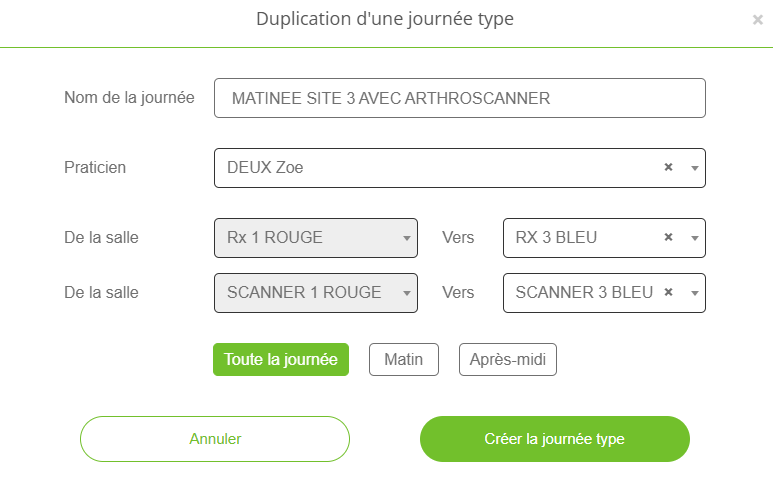Viewport: 773px width, 479px height.
Task: Select the Toute la journée option
Action: [x=280, y=360]
